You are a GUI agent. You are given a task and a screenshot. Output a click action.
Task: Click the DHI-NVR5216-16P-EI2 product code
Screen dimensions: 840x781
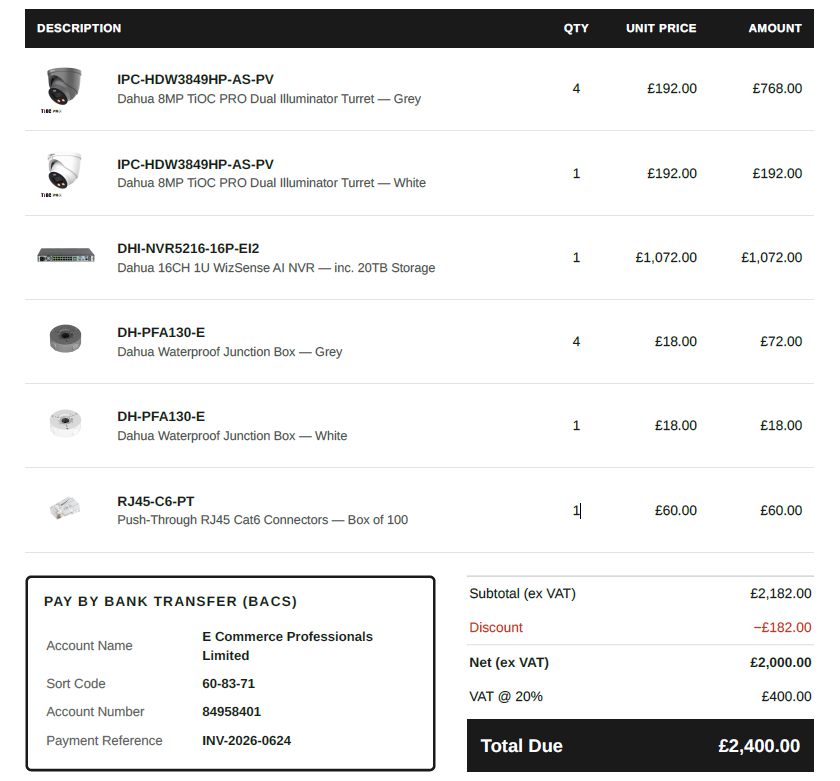point(188,249)
